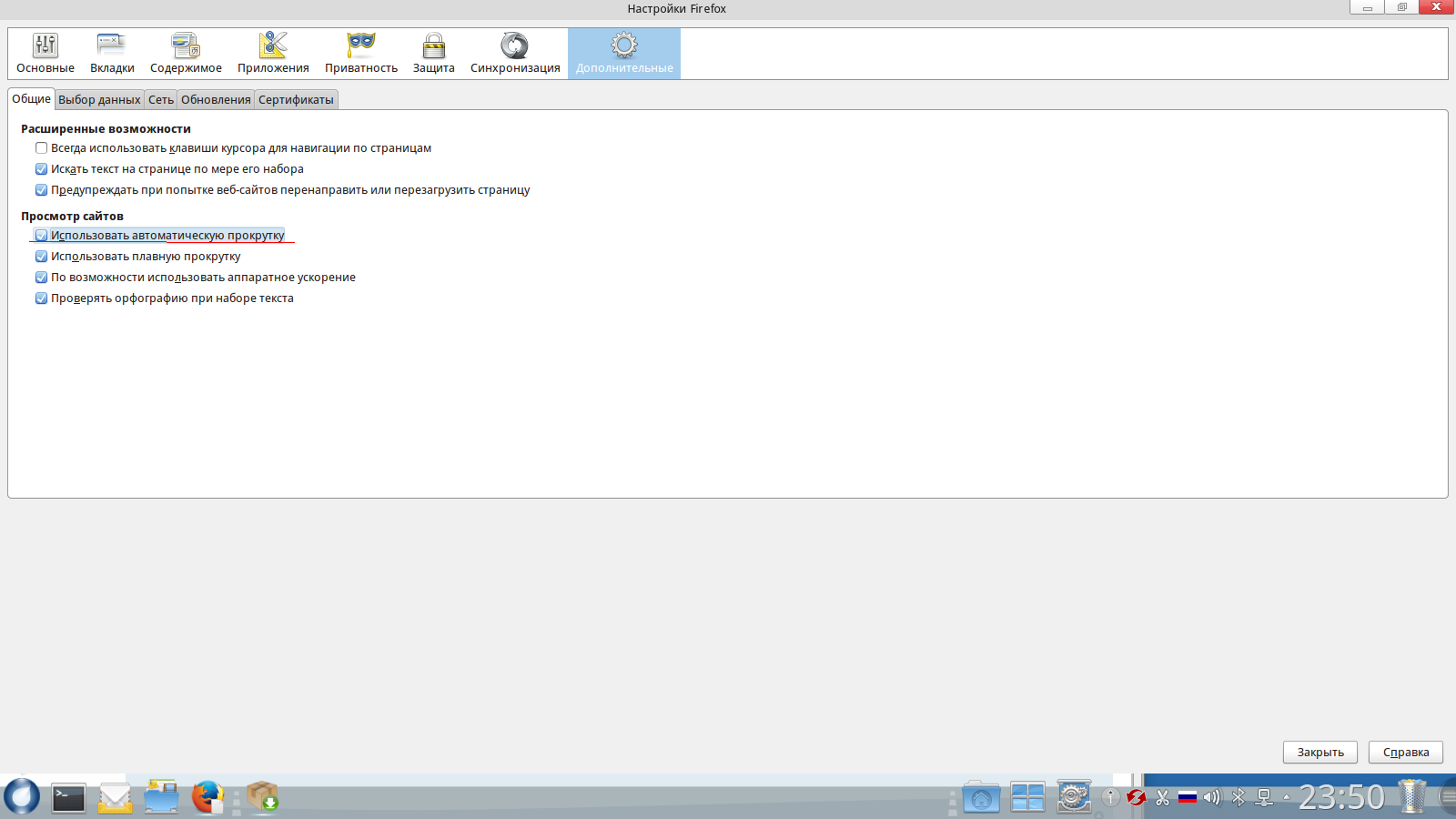Select the Дополнительные gear panel
1456x819 pixels.
coord(624,54)
